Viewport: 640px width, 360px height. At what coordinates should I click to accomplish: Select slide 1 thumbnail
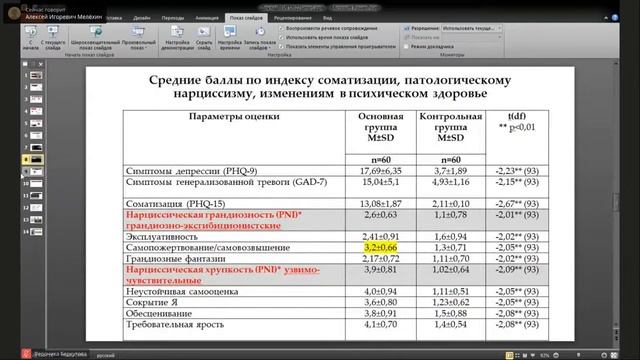pyautogui.click(x=36, y=75)
